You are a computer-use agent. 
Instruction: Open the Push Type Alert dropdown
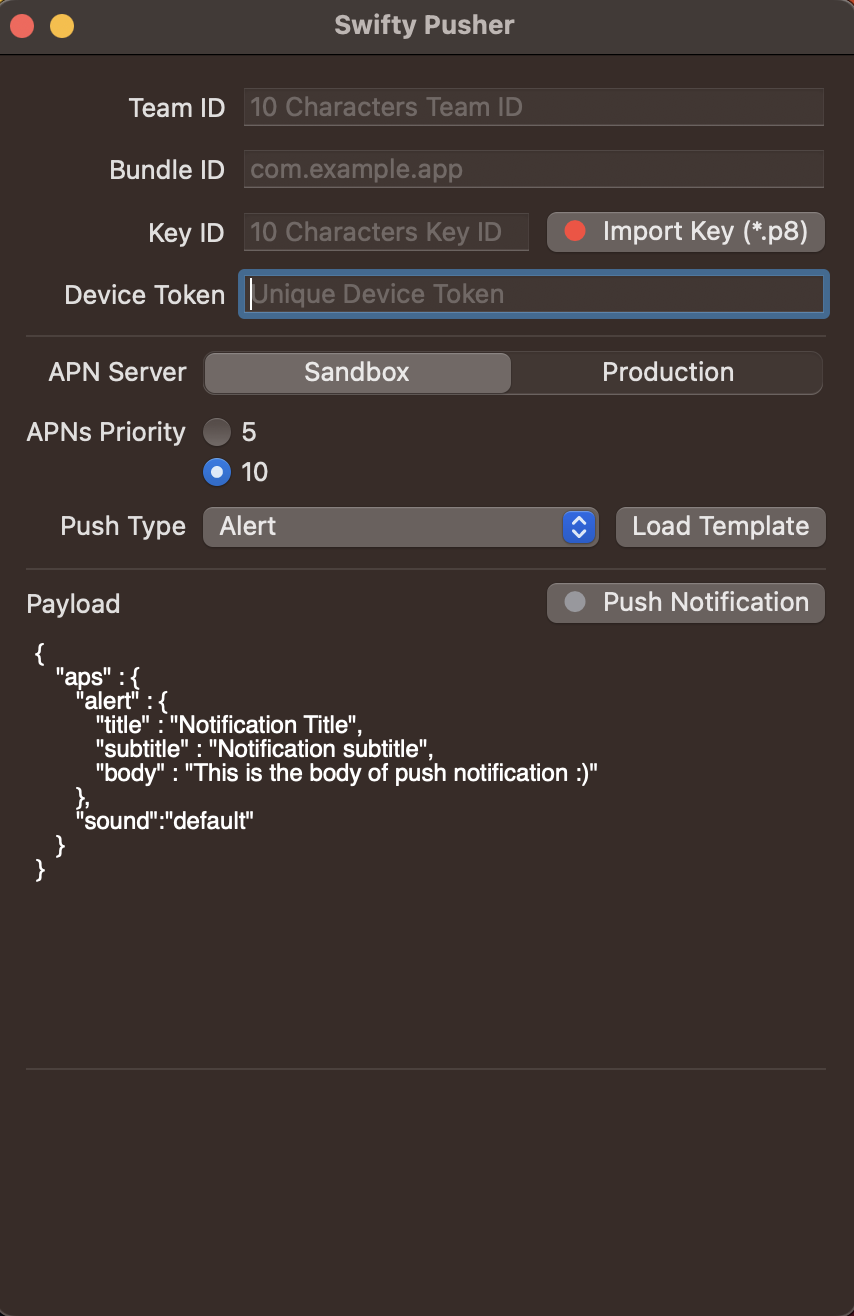click(x=390, y=527)
